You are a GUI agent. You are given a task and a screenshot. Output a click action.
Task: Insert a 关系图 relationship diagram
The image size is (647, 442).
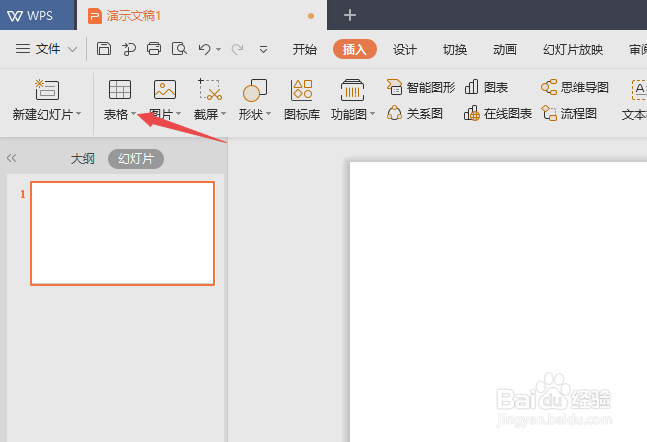(x=415, y=113)
